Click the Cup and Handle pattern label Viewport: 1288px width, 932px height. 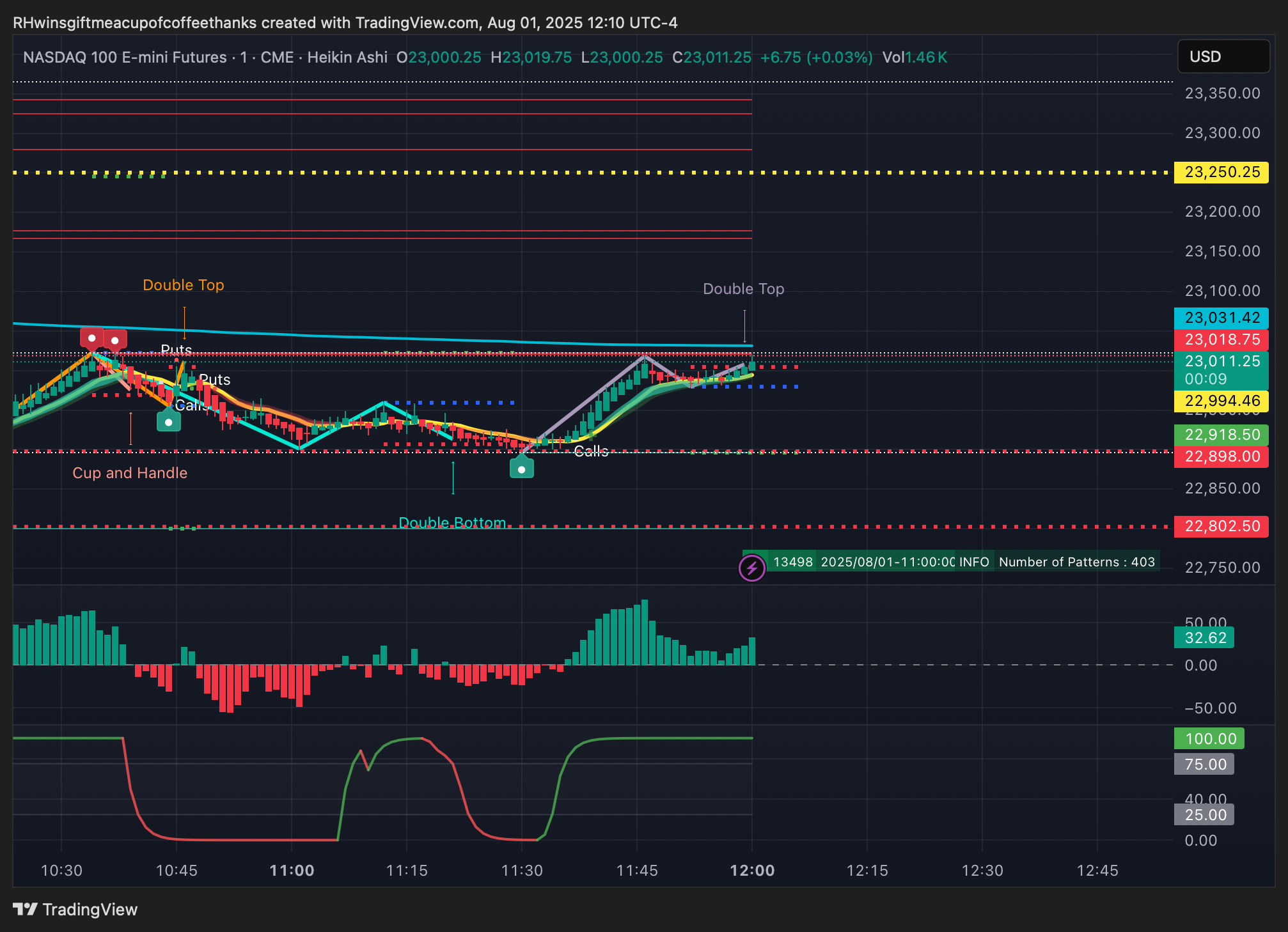click(x=130, y=473)
